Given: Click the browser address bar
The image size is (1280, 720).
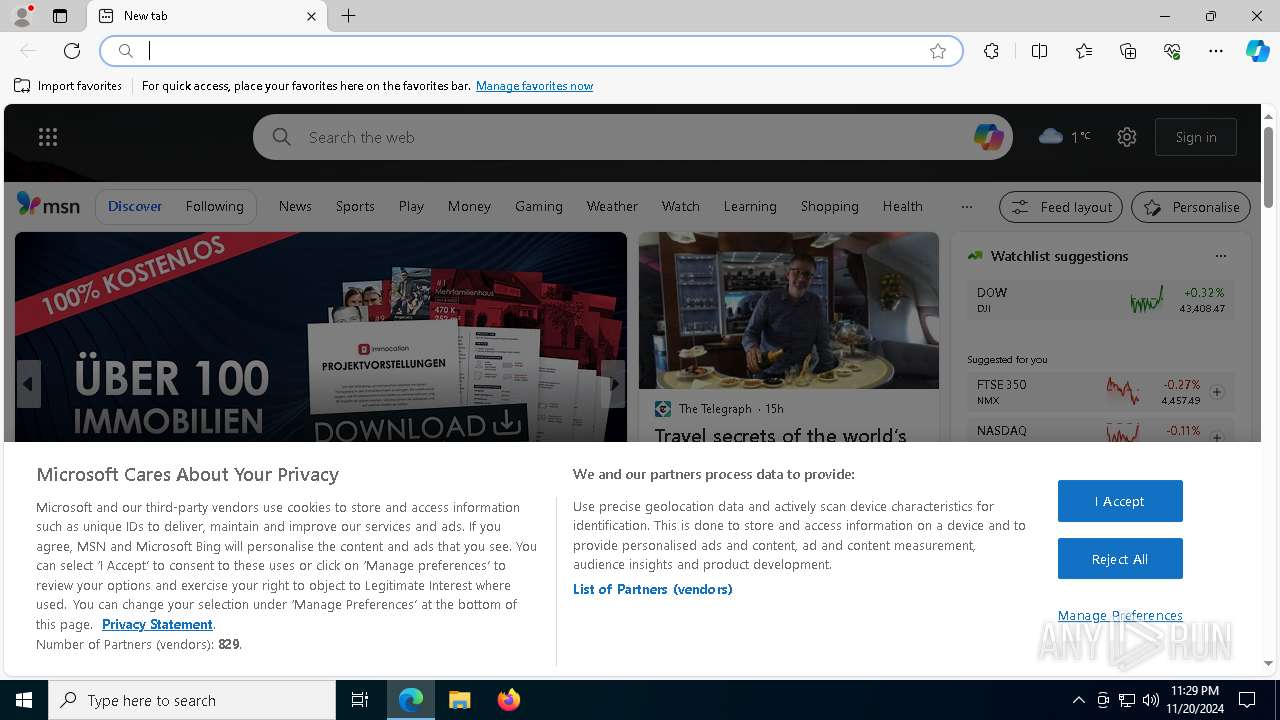Looking at the screenshot, I should pyautogui.click(x=531, y=51).
